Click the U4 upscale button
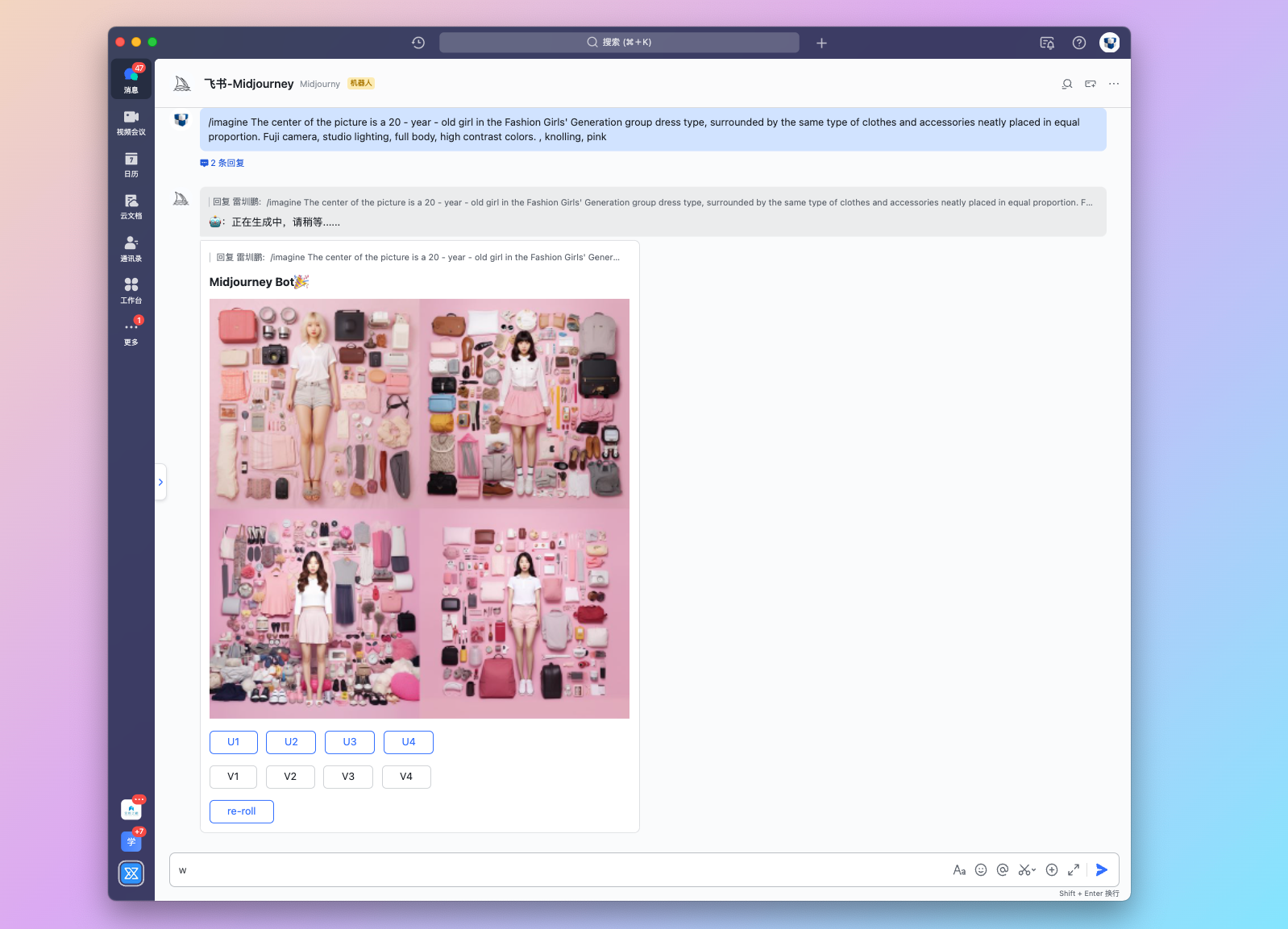Screen dimensions: 1288x929 click(409, 742)
